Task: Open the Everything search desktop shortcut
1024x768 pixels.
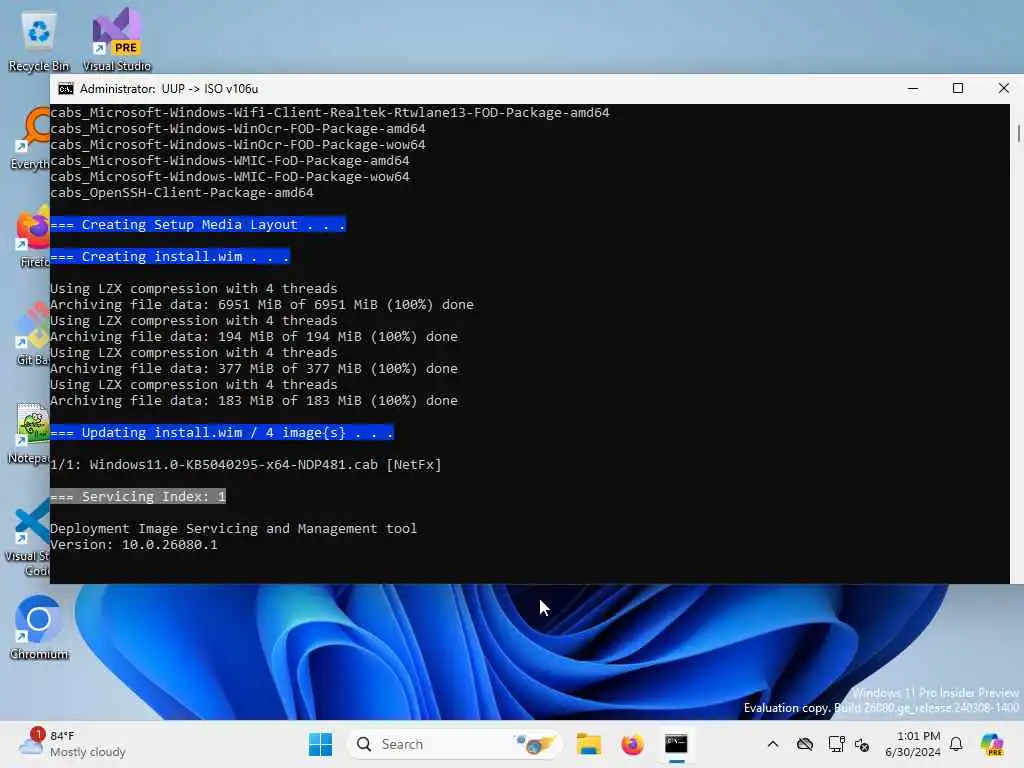Action: 30,138
